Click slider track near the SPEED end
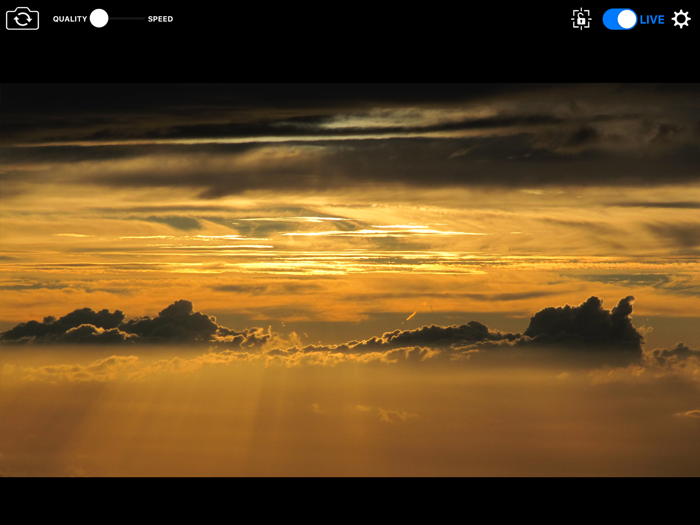The height and width of the screenshot is (525, 700). tap(139, 19)
